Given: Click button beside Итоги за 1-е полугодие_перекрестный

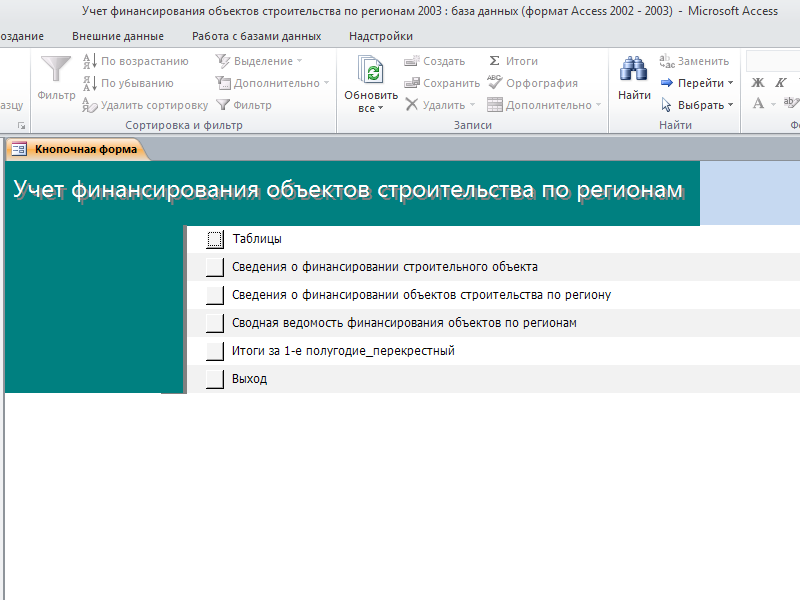Looking at the screenshot, I should (215, 351).
